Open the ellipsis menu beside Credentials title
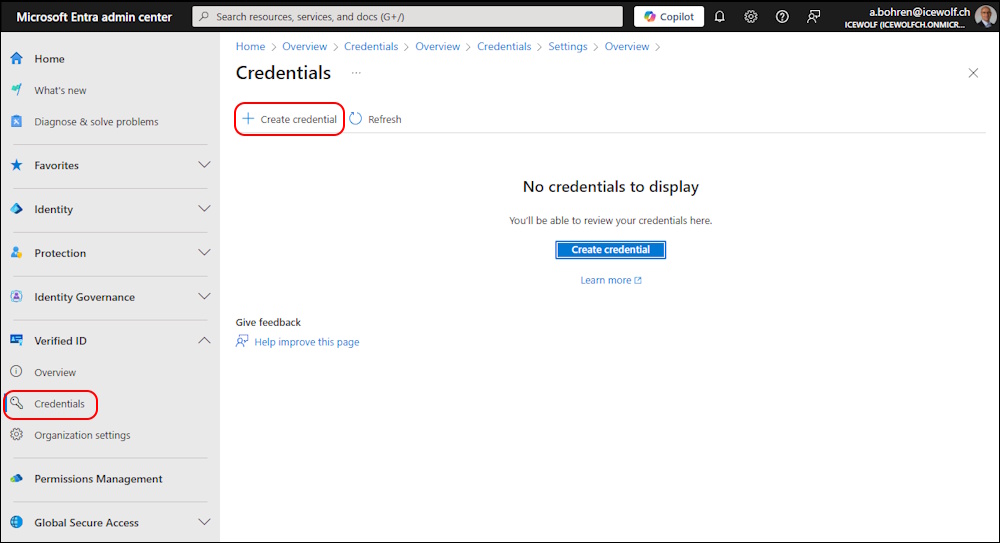This screenshot has height=543, width=1000. pos(356,73)
